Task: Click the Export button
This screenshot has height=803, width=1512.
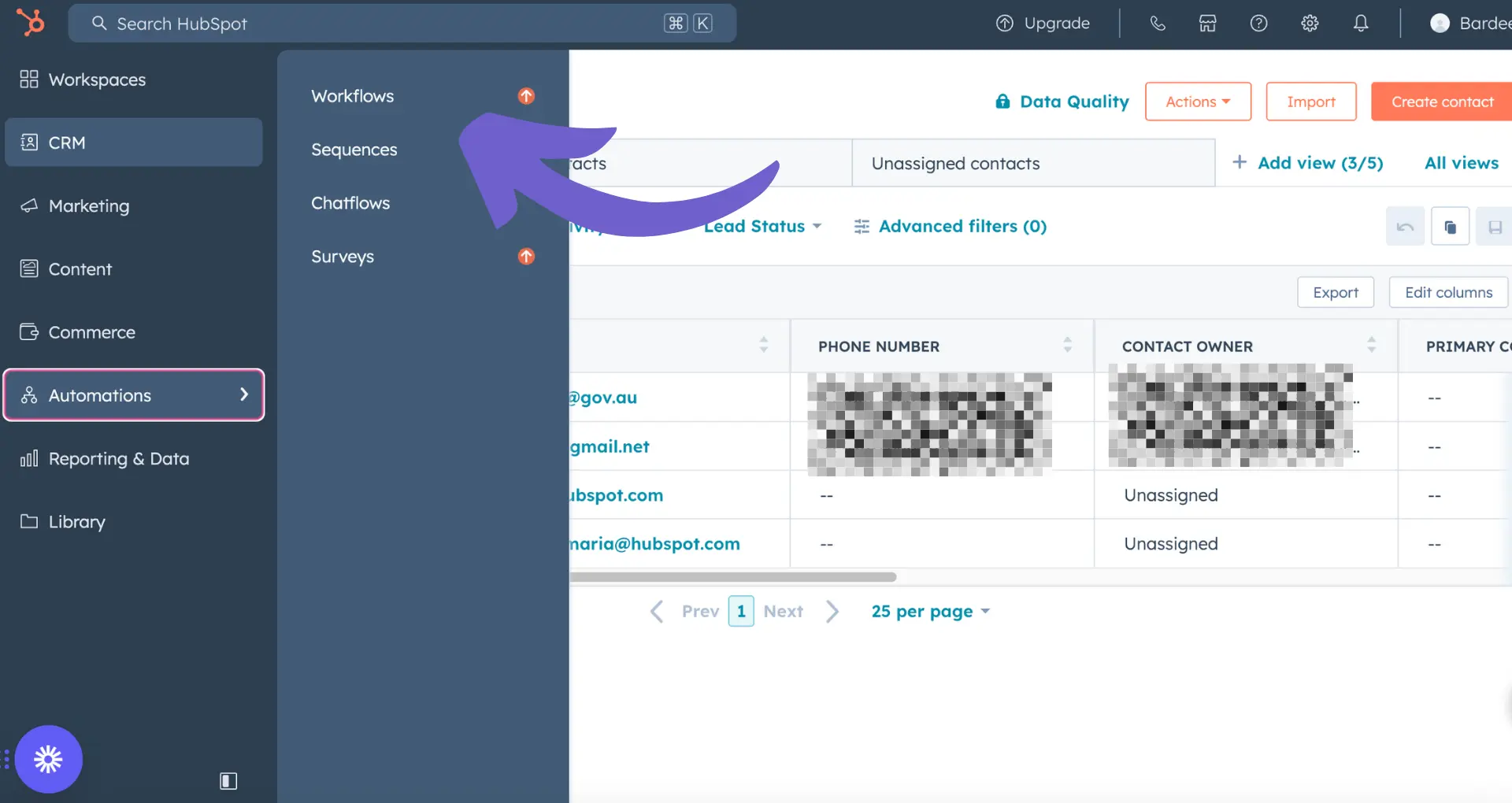Action: [x=1336, y=292]
